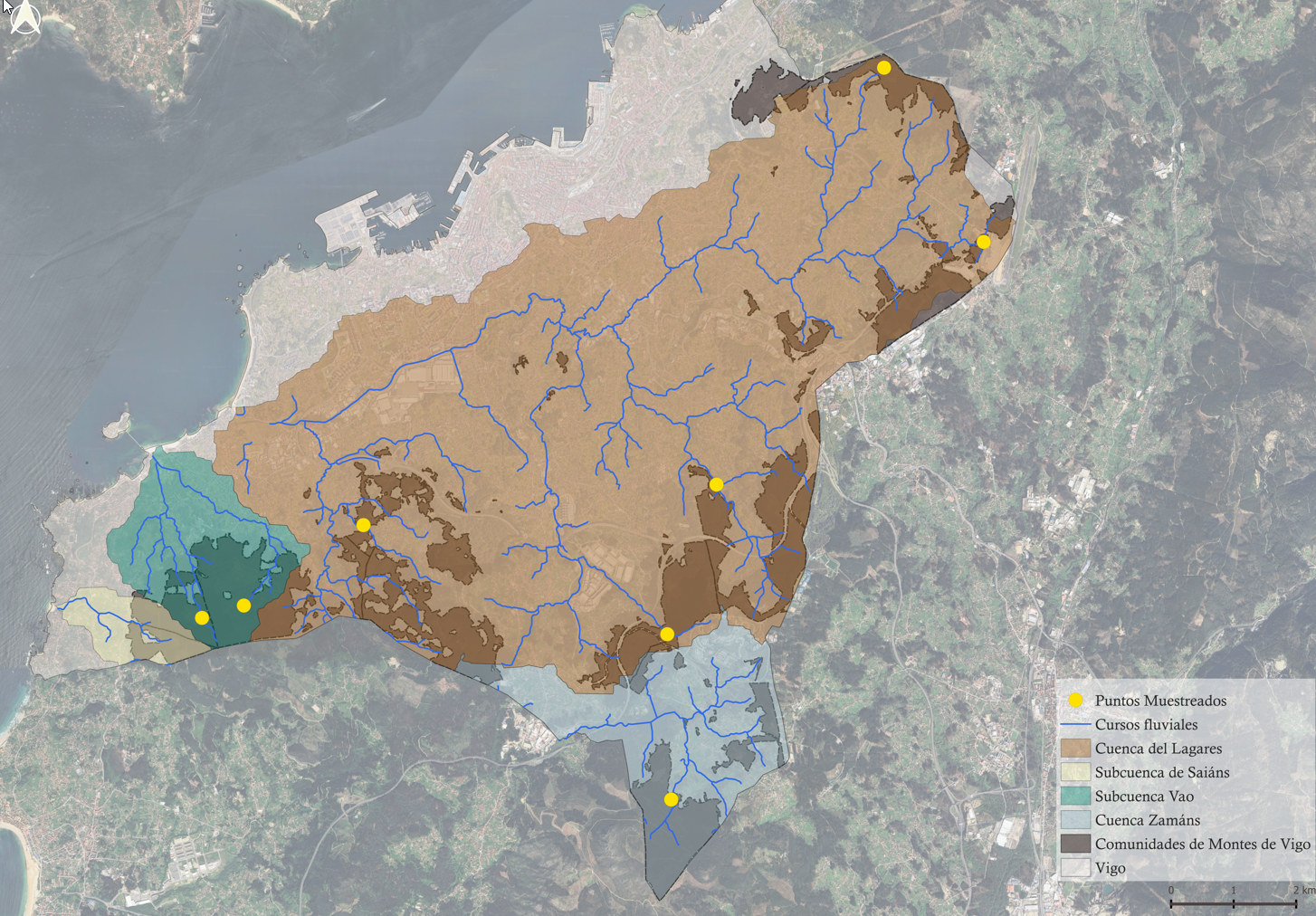This screenshot has width=1316, height=916.
Task: Click the scale bar line
Action: 1233,902
